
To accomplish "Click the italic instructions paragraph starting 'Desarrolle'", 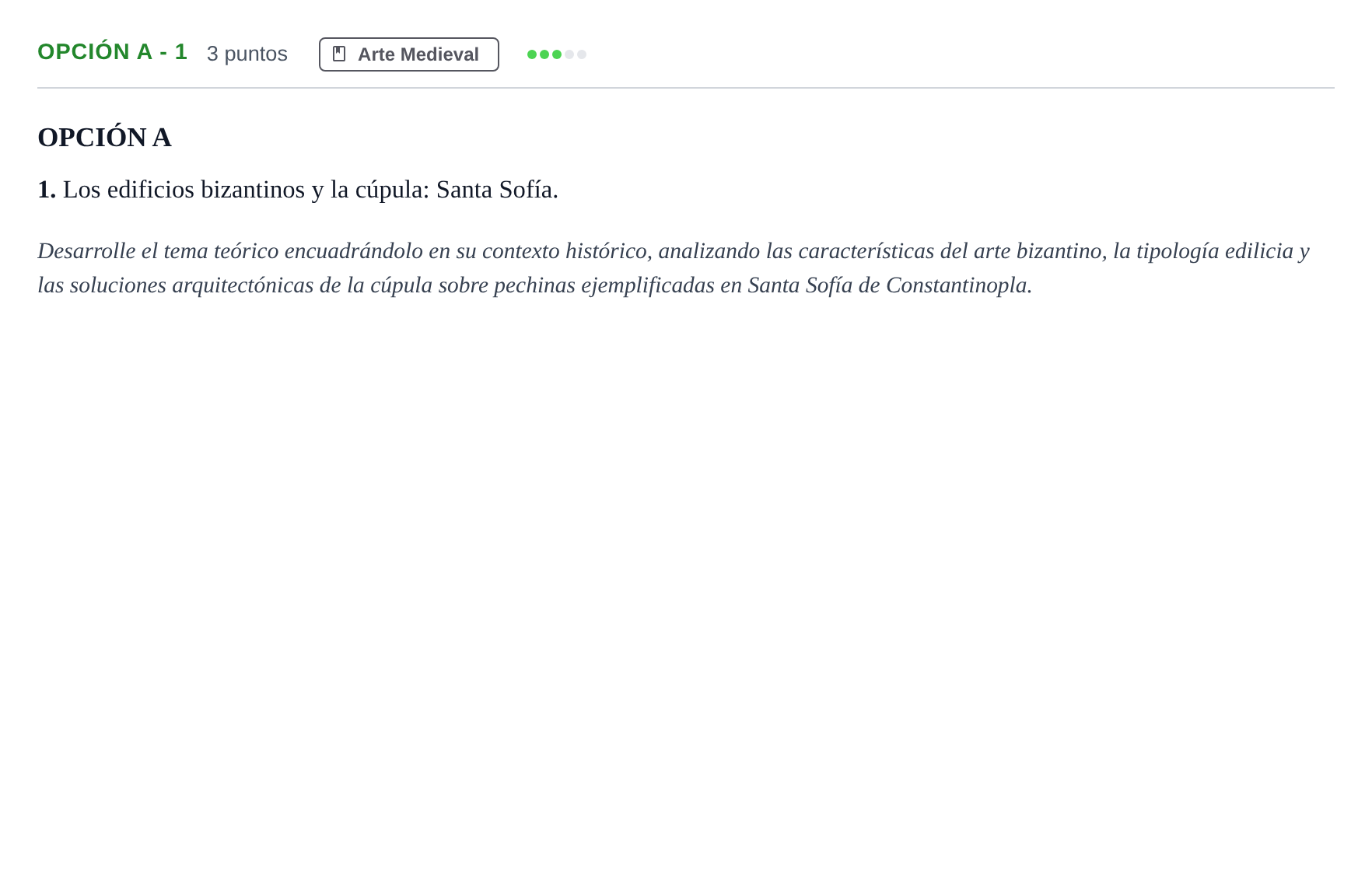I will 674,268.
